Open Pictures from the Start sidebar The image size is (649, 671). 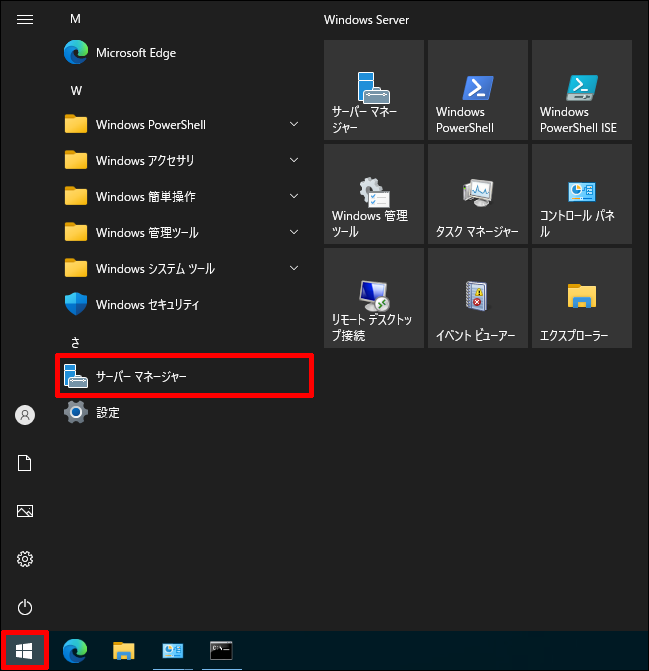(x=25, y=511)
